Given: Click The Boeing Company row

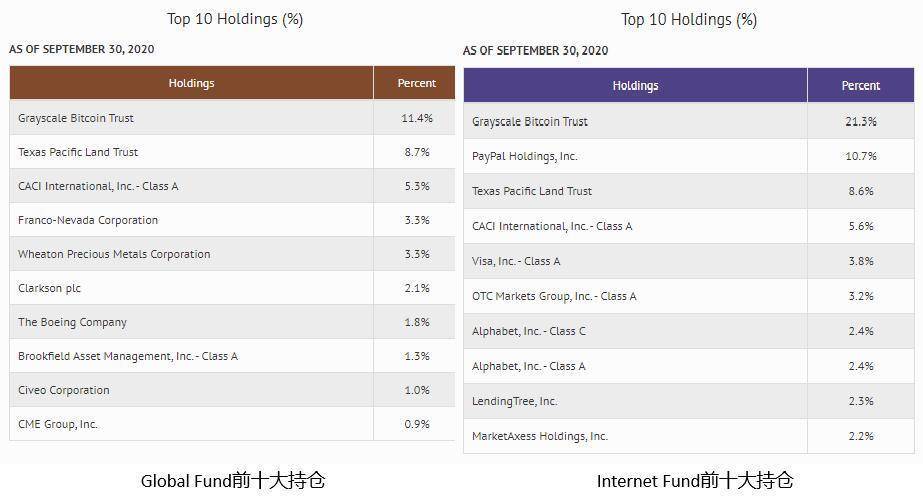Looking at the screenshot, I should point(232,322).
